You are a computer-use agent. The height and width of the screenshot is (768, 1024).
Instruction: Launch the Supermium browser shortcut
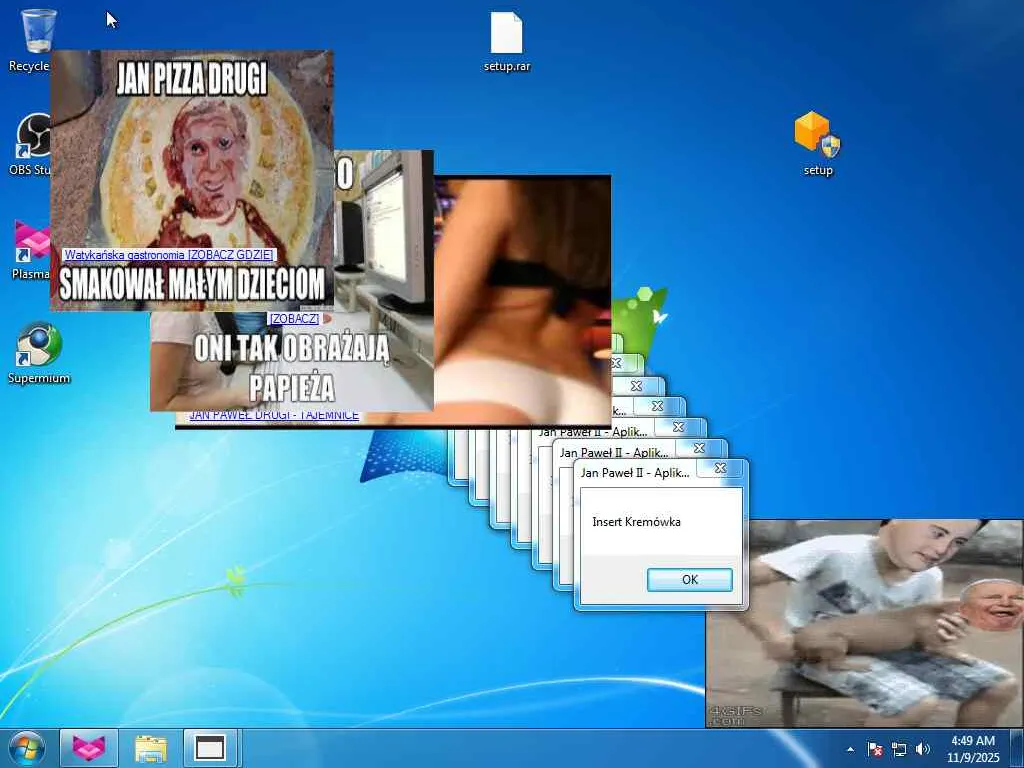pos(39,345)
